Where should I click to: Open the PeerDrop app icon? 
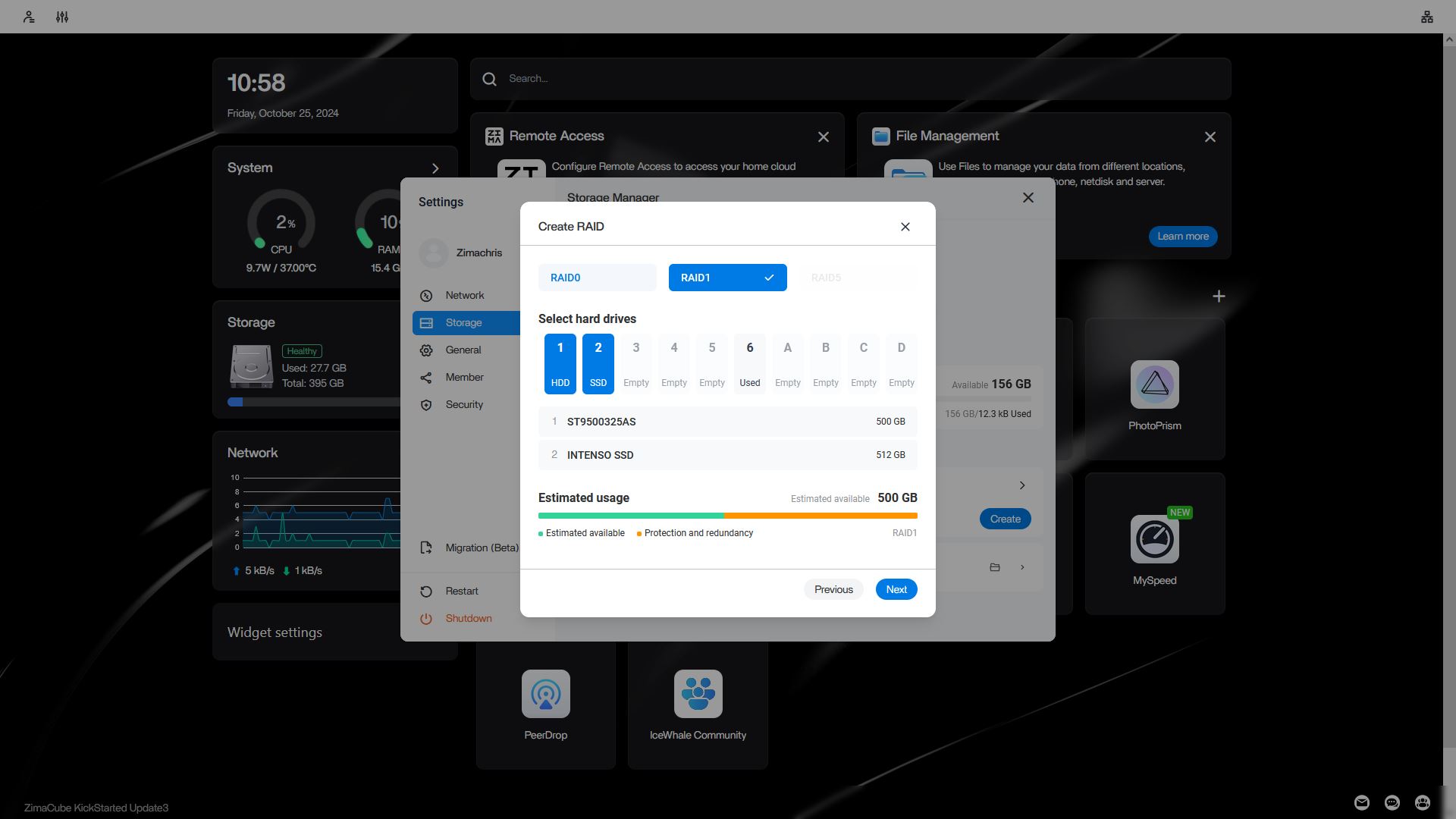pyautogui.click(x=545, y=694)
